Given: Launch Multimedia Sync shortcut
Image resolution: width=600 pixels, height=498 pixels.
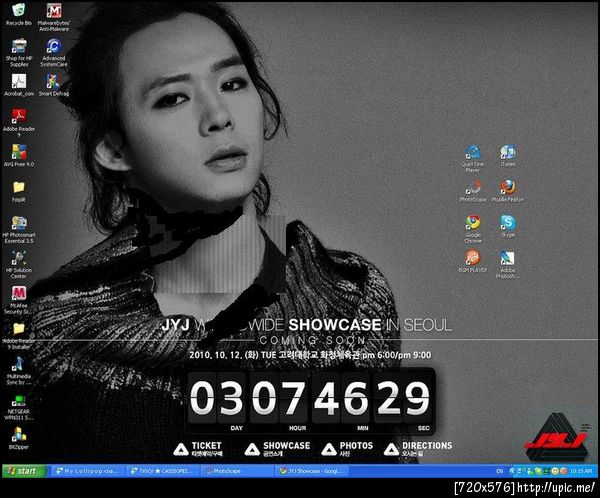Looking at the screenshot, I should [x=19, y=371].
